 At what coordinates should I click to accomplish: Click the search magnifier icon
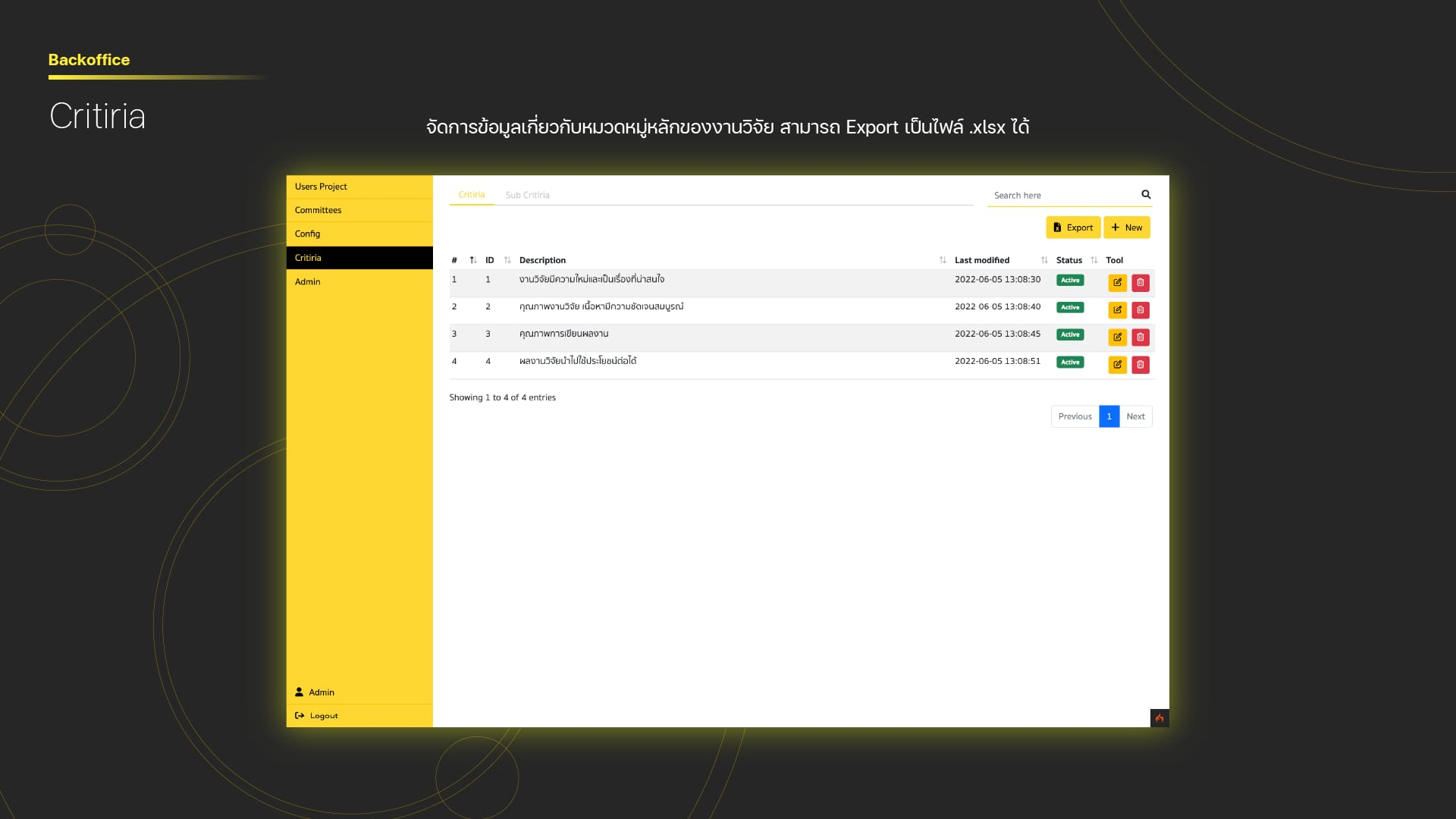pos(1146,195)
